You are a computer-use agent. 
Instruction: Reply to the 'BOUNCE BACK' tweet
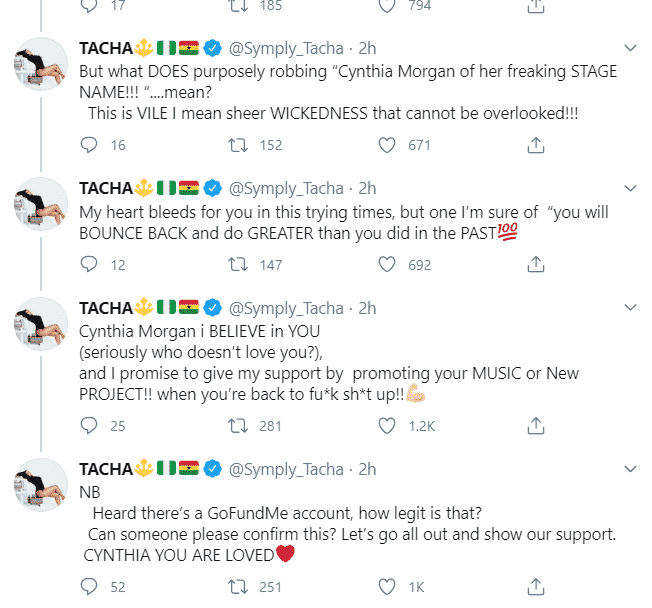tap(89, 264)
